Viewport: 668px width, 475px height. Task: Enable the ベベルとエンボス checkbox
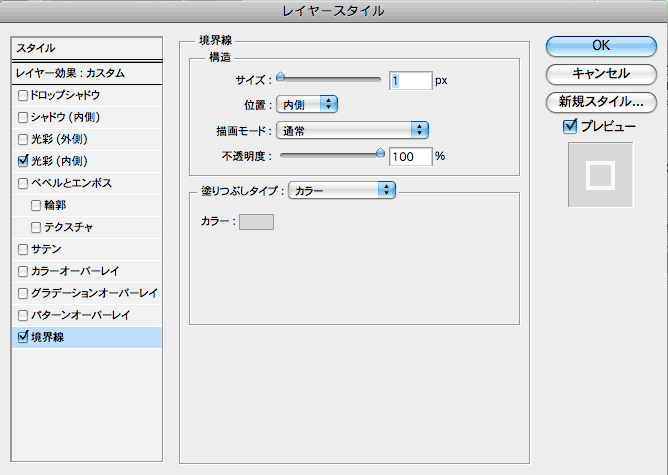click(23, 183)
